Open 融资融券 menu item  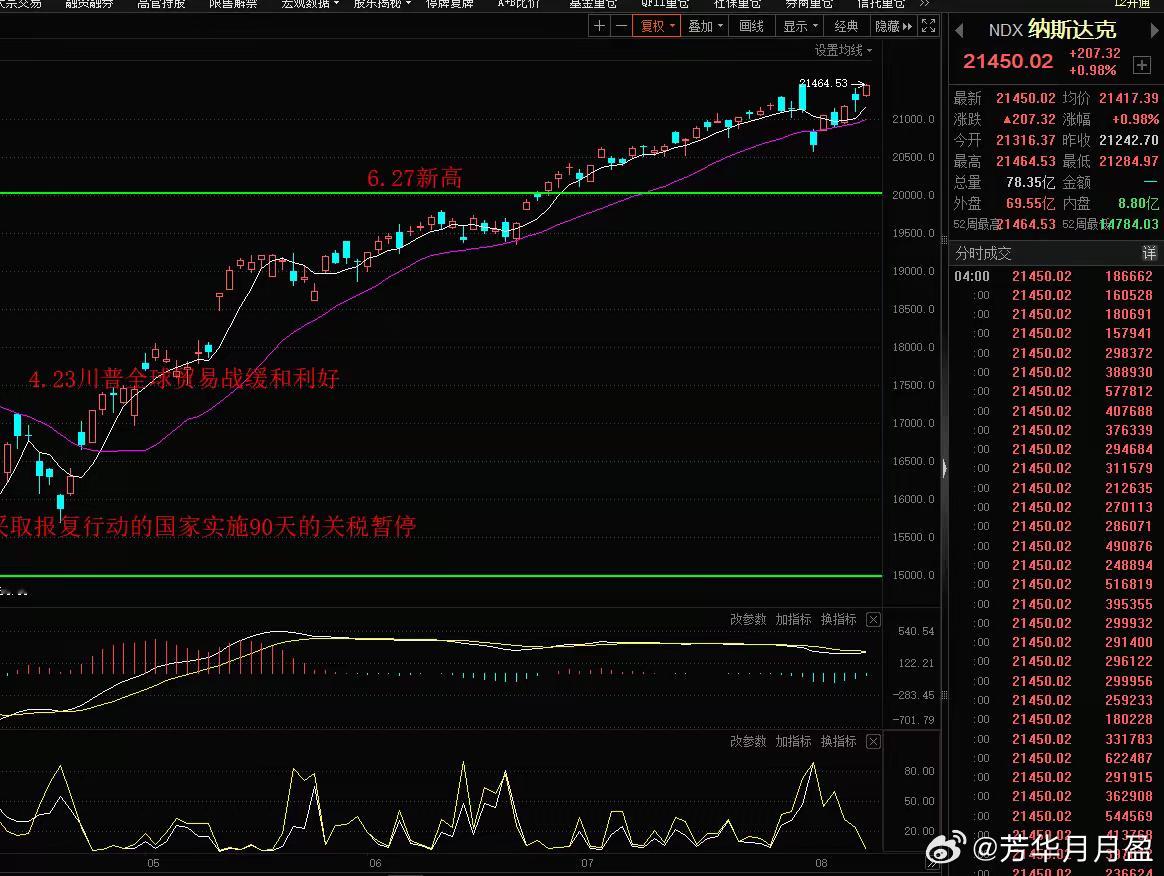tap(89, 4)
